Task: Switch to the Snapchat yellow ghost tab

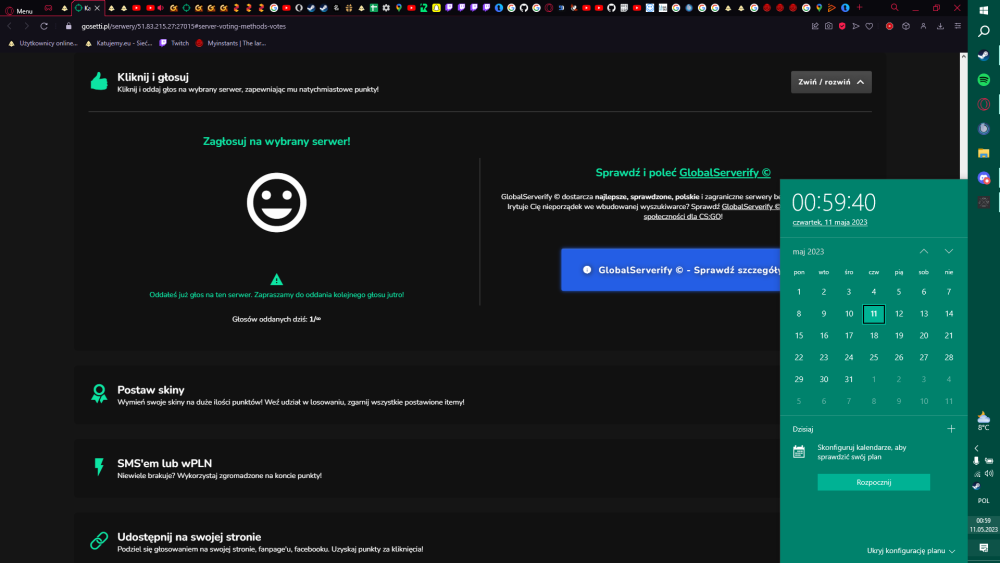Action: [436, 8]
